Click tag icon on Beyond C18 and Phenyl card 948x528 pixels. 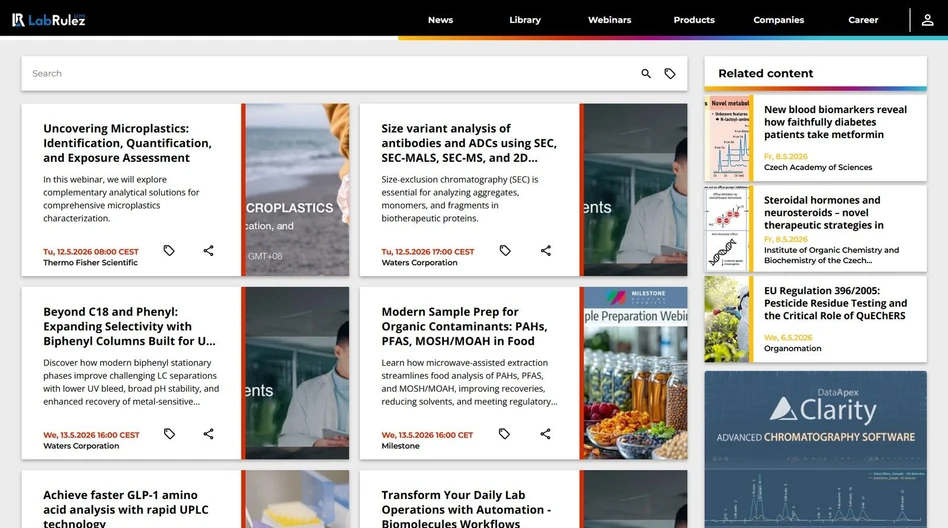(169, 434)
